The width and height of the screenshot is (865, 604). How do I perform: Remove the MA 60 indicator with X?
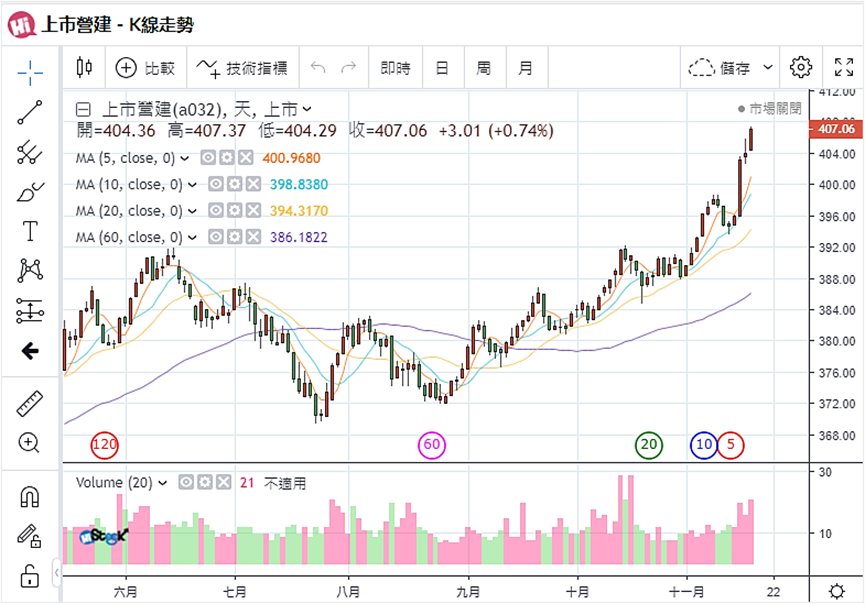[x=253, y=237]
